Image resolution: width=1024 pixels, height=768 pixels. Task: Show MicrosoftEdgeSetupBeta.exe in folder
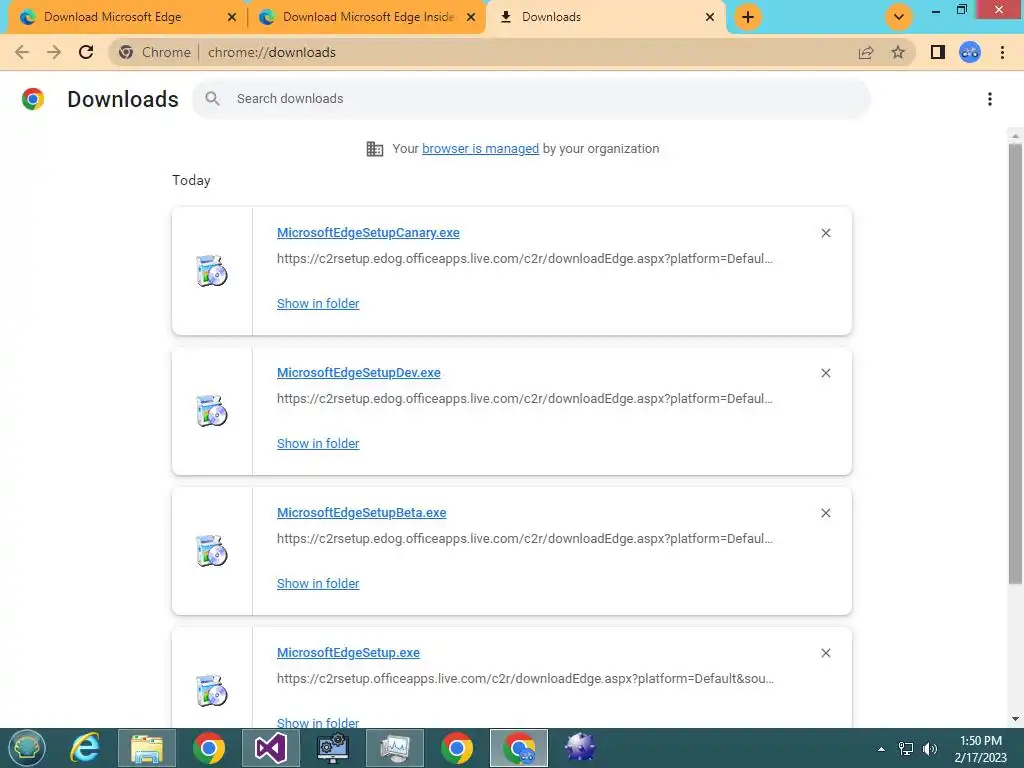pos(318,584)
